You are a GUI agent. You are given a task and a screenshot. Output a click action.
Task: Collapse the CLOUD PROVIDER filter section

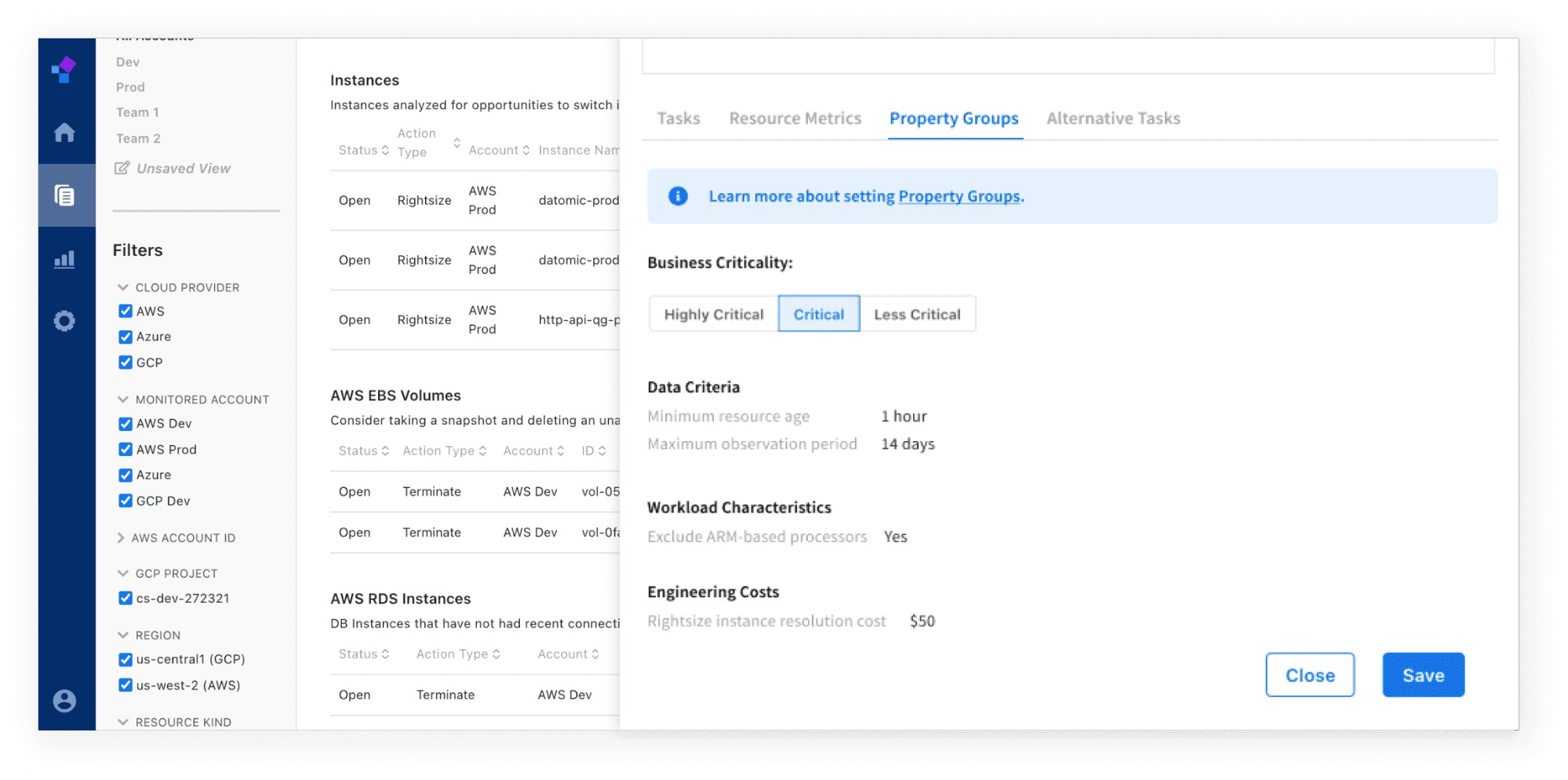122,287
